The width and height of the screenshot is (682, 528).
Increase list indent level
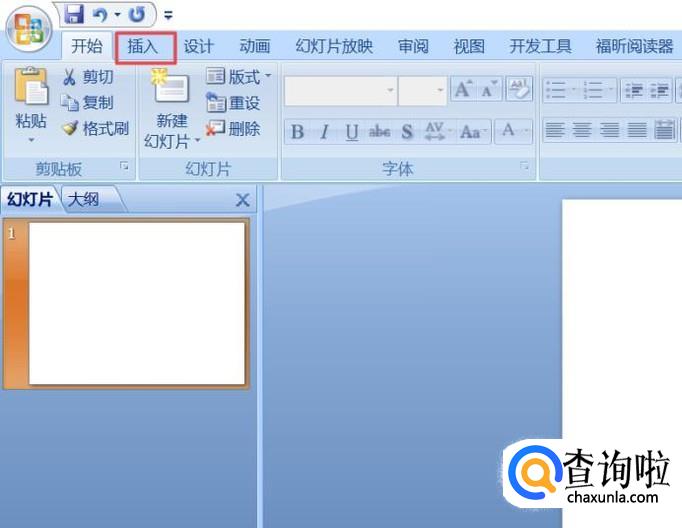coord(659,90)
